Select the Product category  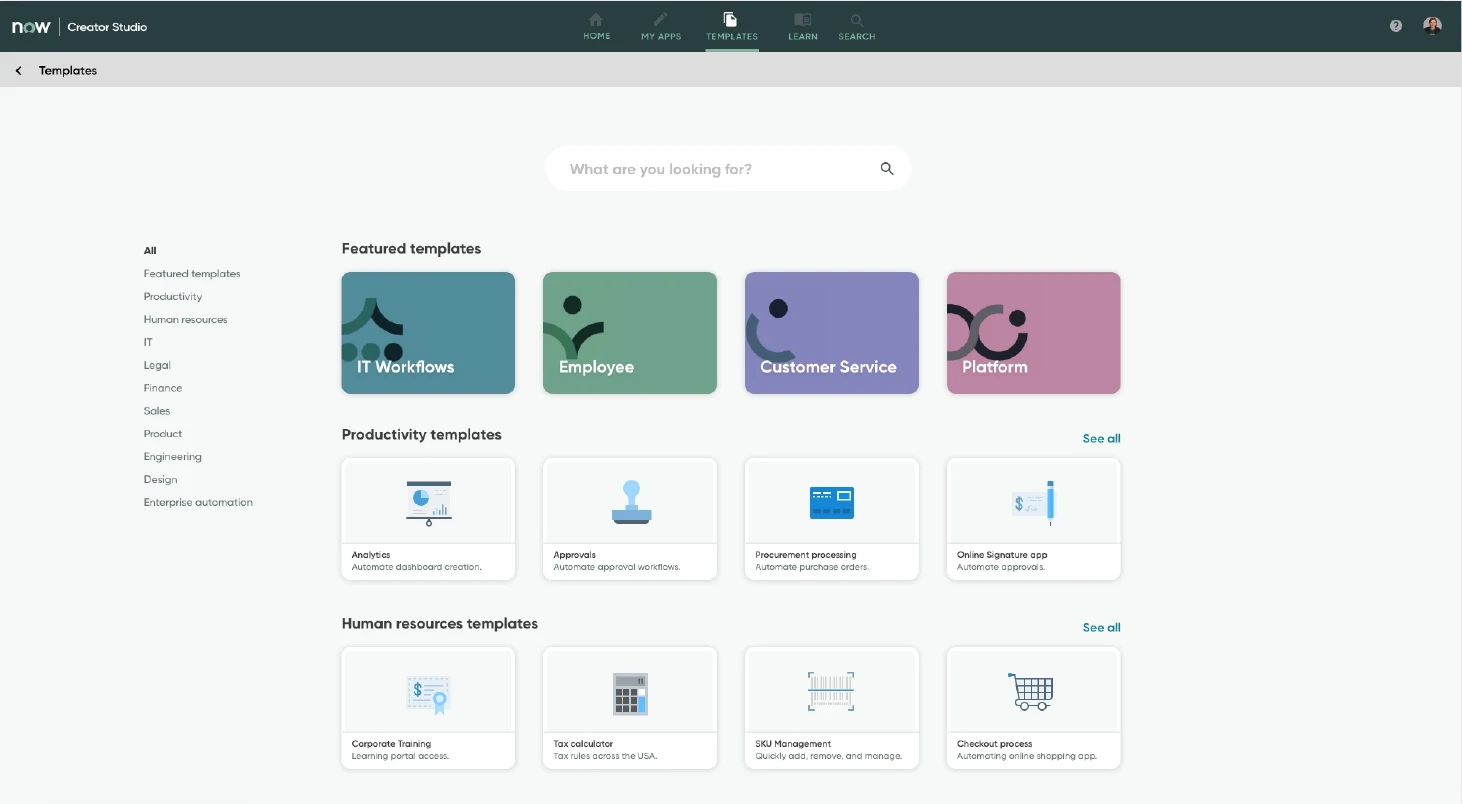[x=163, y=434]
